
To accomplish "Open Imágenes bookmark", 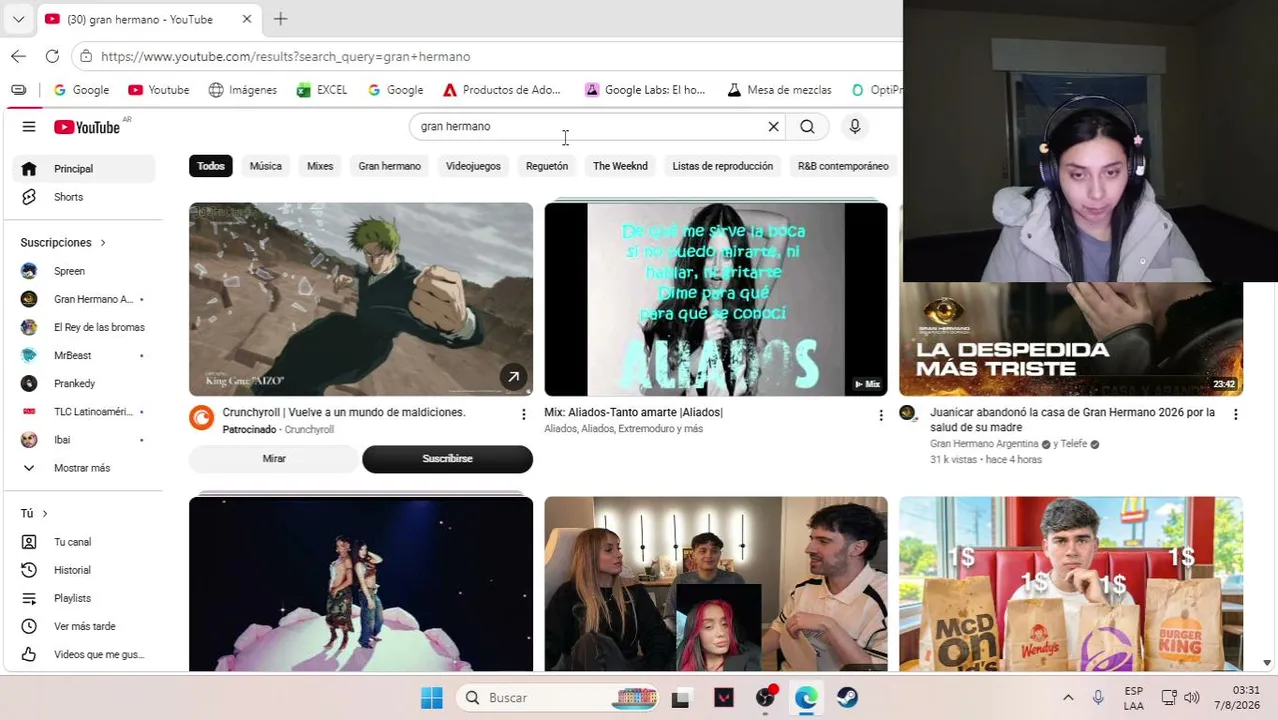I will click(x=242, y=90).
